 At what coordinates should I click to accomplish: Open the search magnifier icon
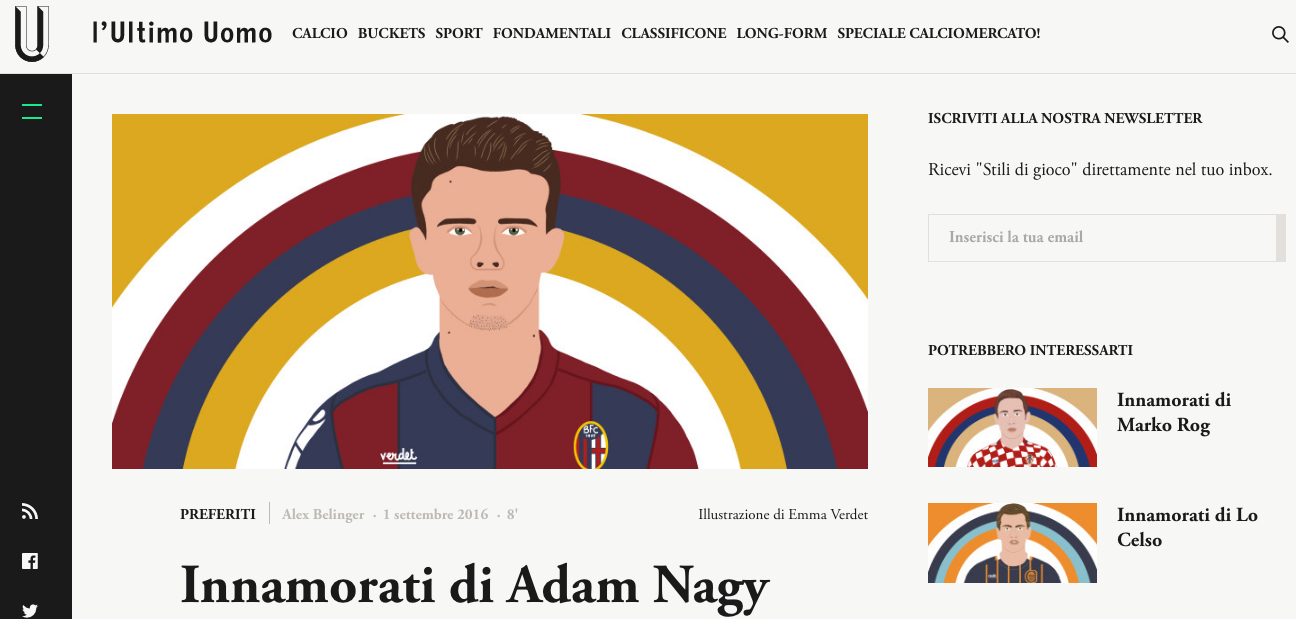pos(1279,34)
